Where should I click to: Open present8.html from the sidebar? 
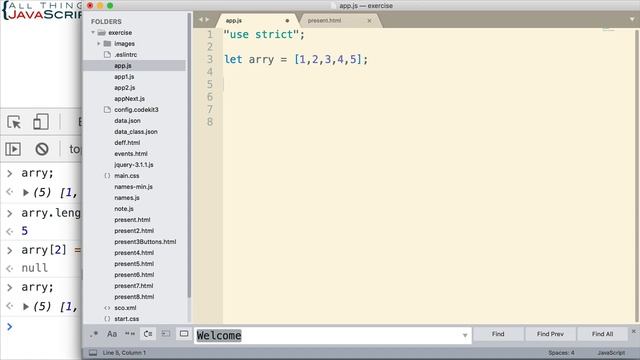coord(134,297)
